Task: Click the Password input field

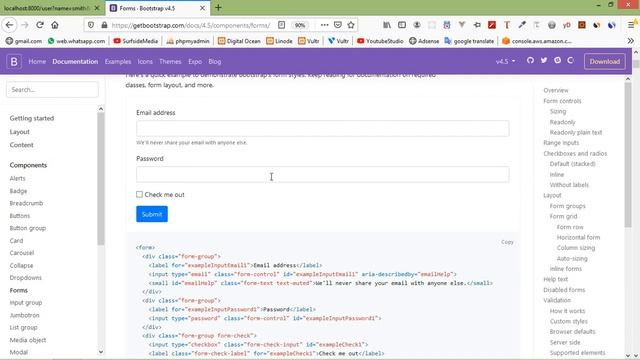Action: [322, 174]
